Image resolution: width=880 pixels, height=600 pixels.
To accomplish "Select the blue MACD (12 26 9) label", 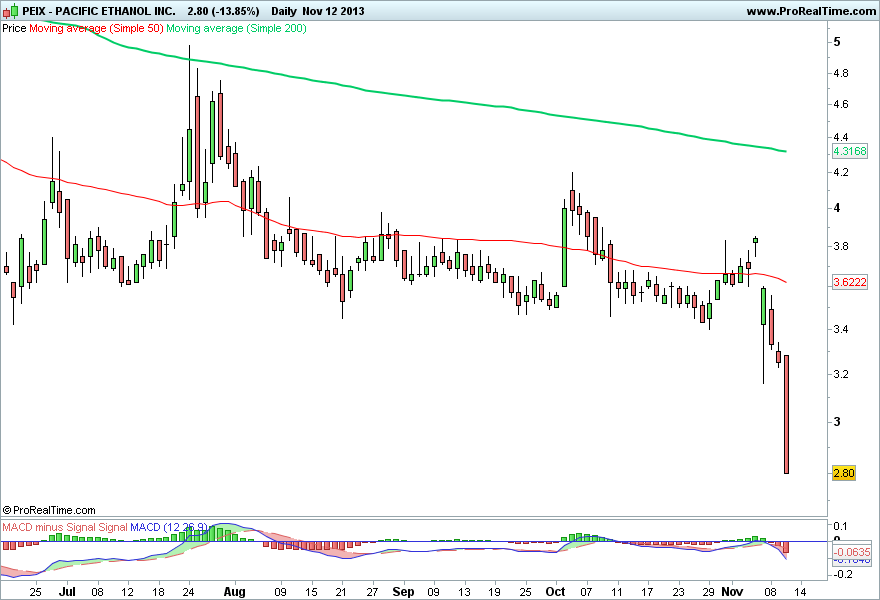I will tap(169, 527).
